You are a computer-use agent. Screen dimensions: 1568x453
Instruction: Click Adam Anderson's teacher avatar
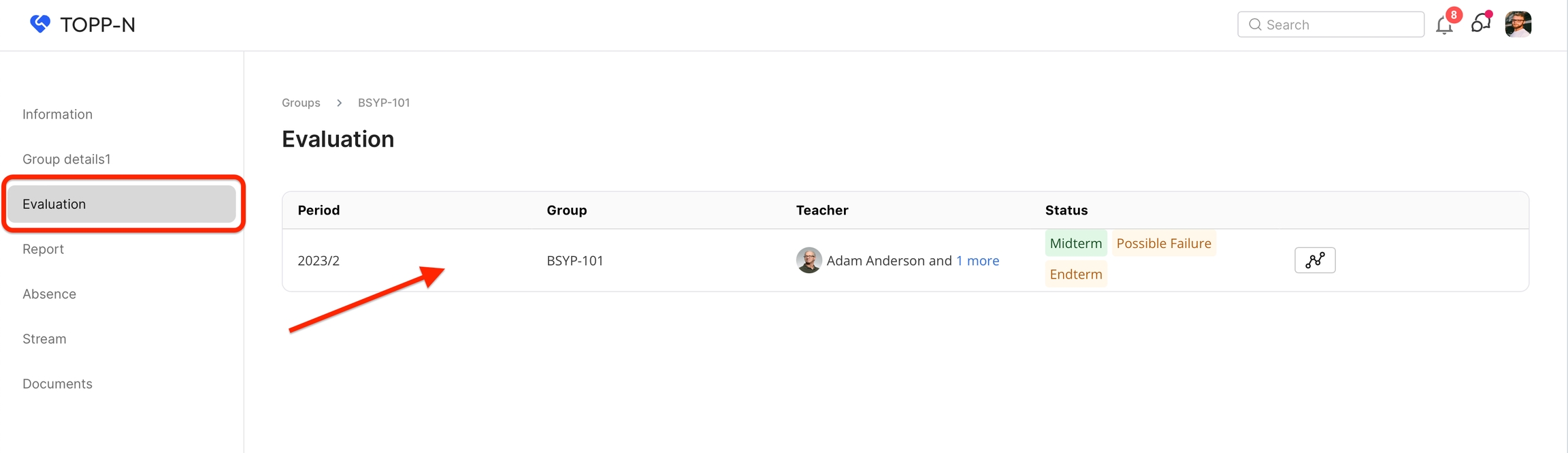[808, 260]
